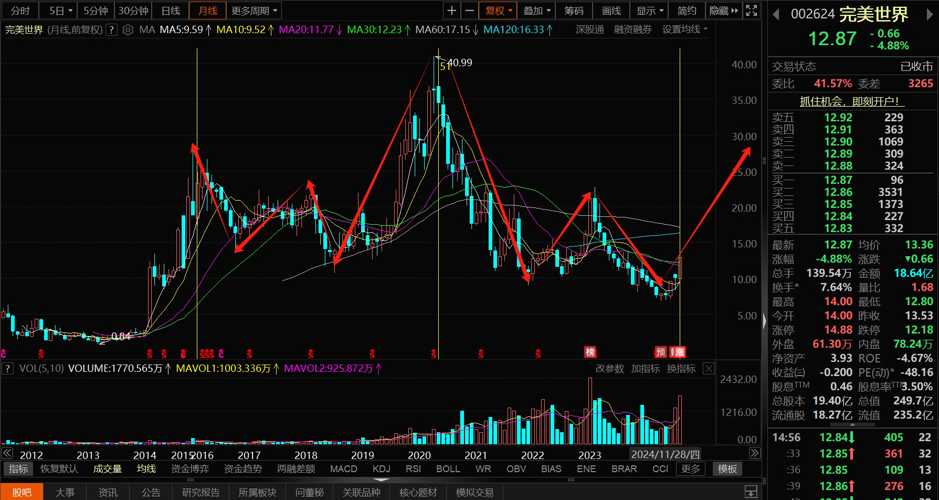Select the 成交量 volume indicator
939x500 pixels.
point(107,469)
